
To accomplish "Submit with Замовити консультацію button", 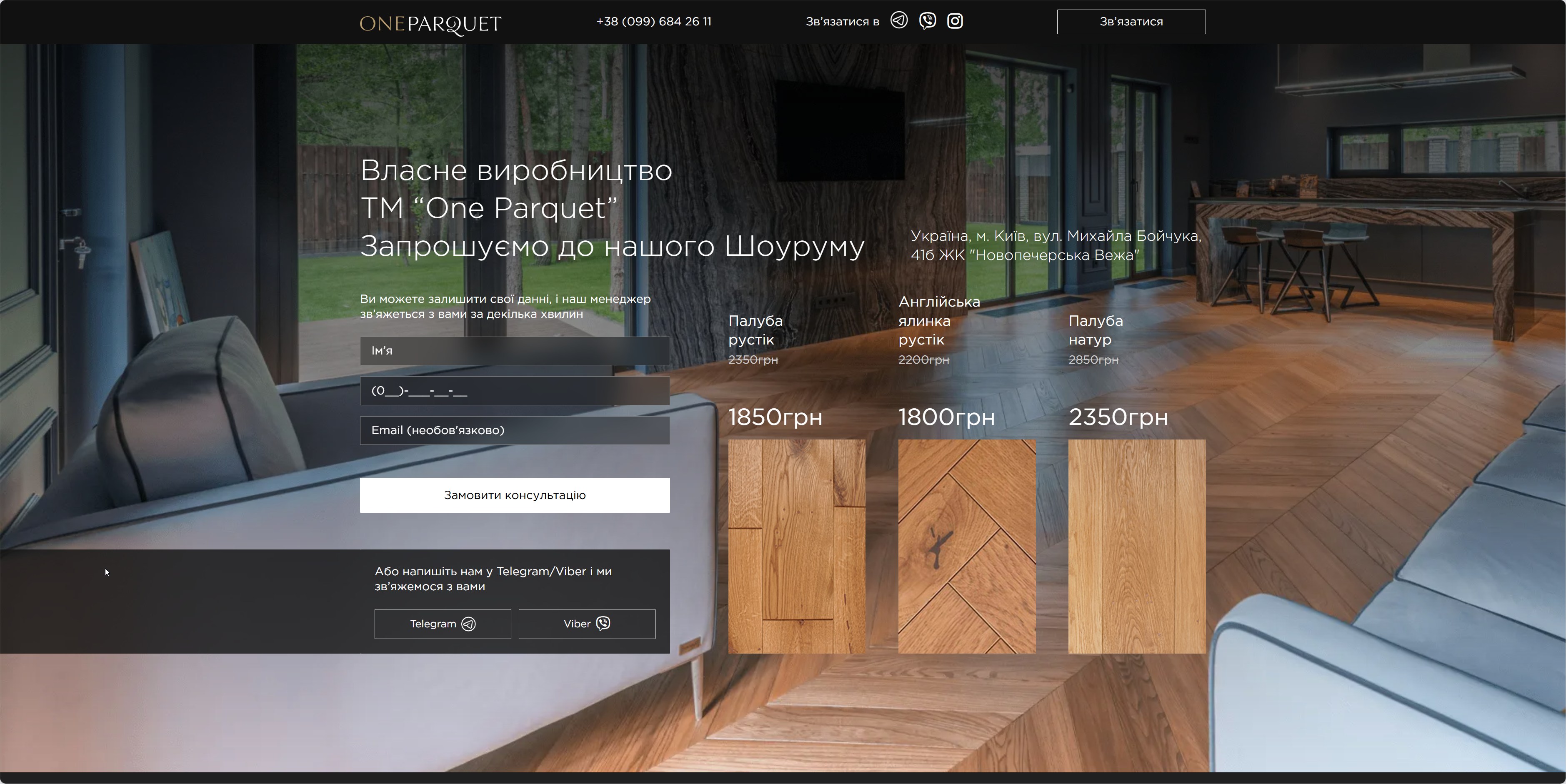I will click(514, 495).
